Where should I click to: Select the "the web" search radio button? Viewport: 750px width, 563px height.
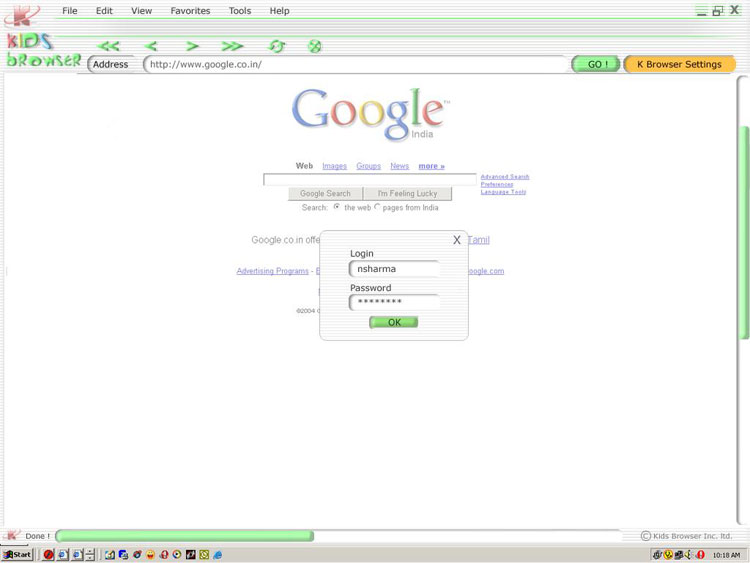[337, 207]
